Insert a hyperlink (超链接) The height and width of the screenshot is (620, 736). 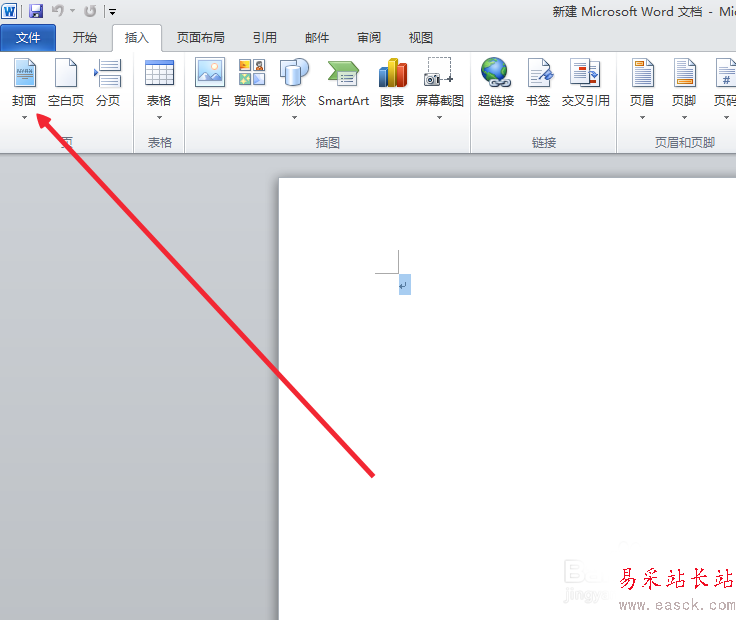(496, 84)
